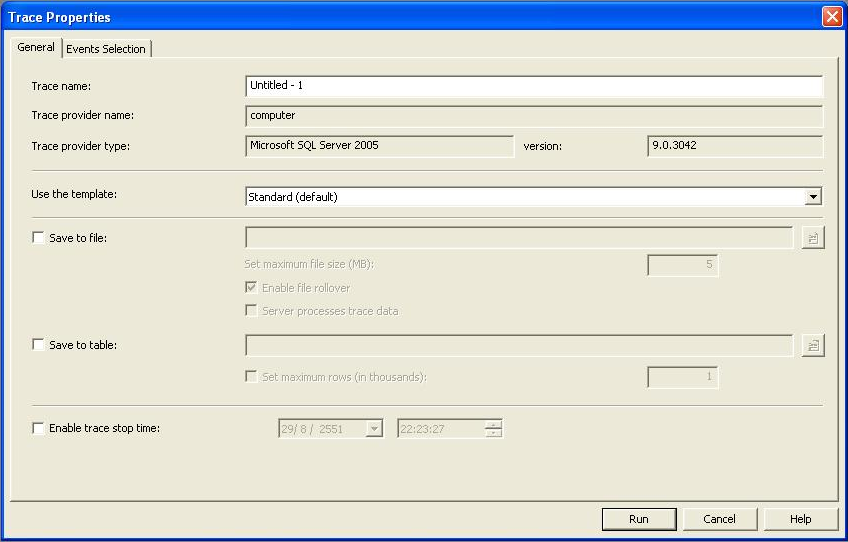Expand the trace stop date picker
The image size is (848, 542).
pos(374,429)
